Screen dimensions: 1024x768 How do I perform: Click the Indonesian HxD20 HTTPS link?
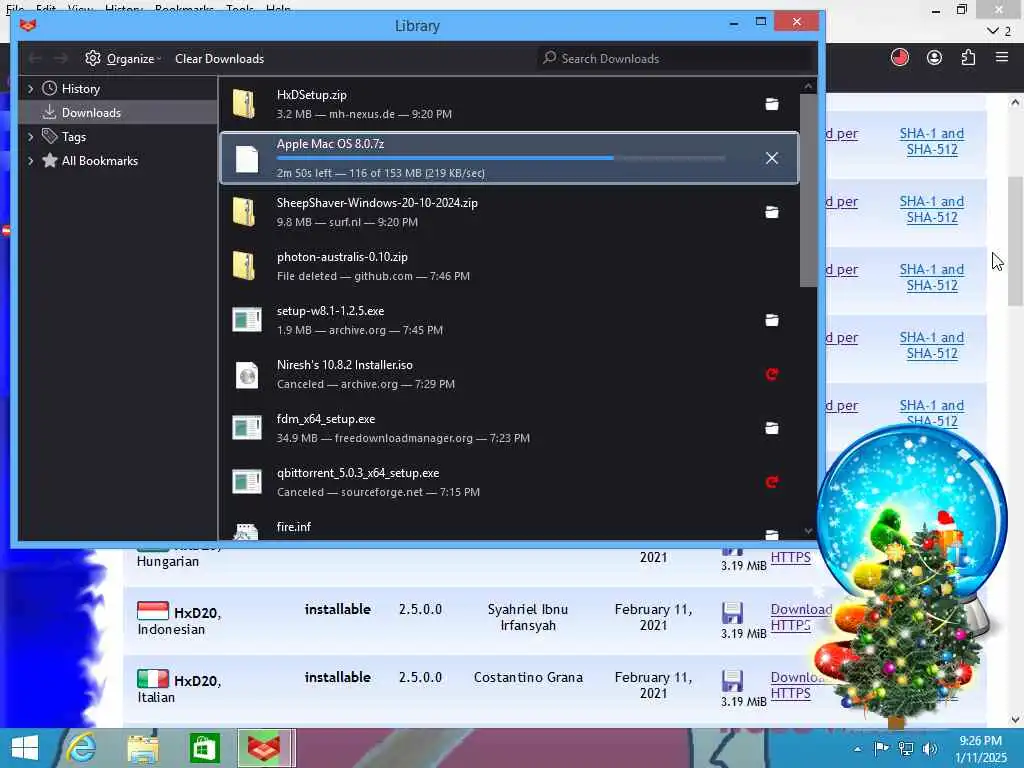[790, 625]
